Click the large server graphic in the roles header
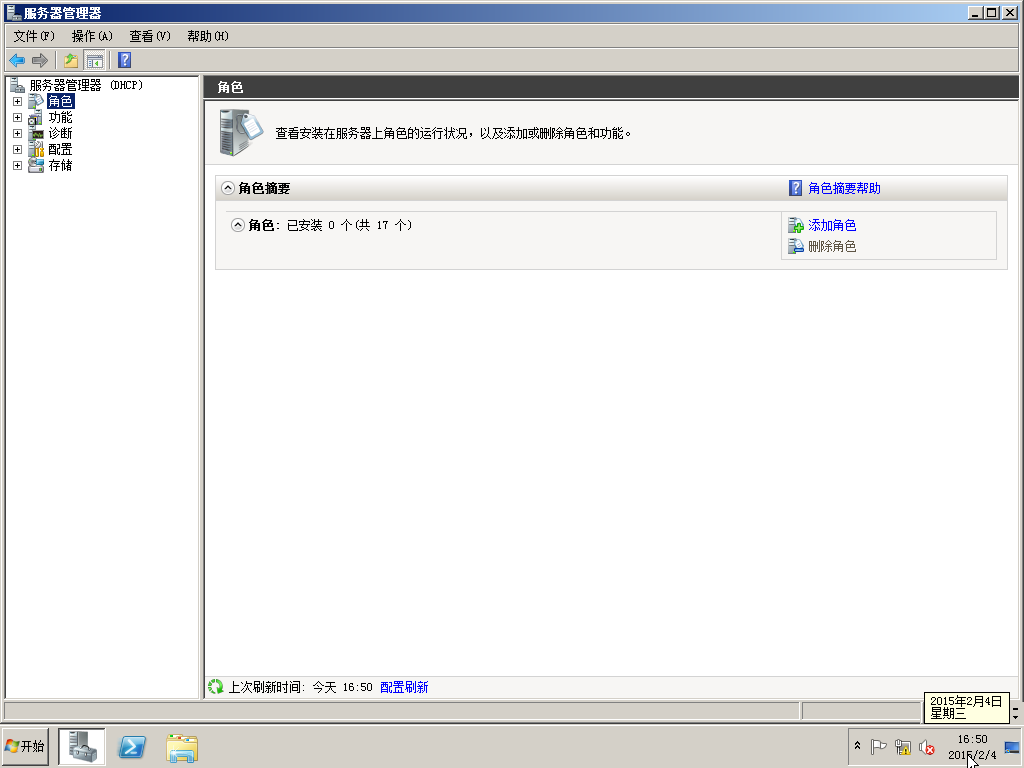 (x=241, y=133)
